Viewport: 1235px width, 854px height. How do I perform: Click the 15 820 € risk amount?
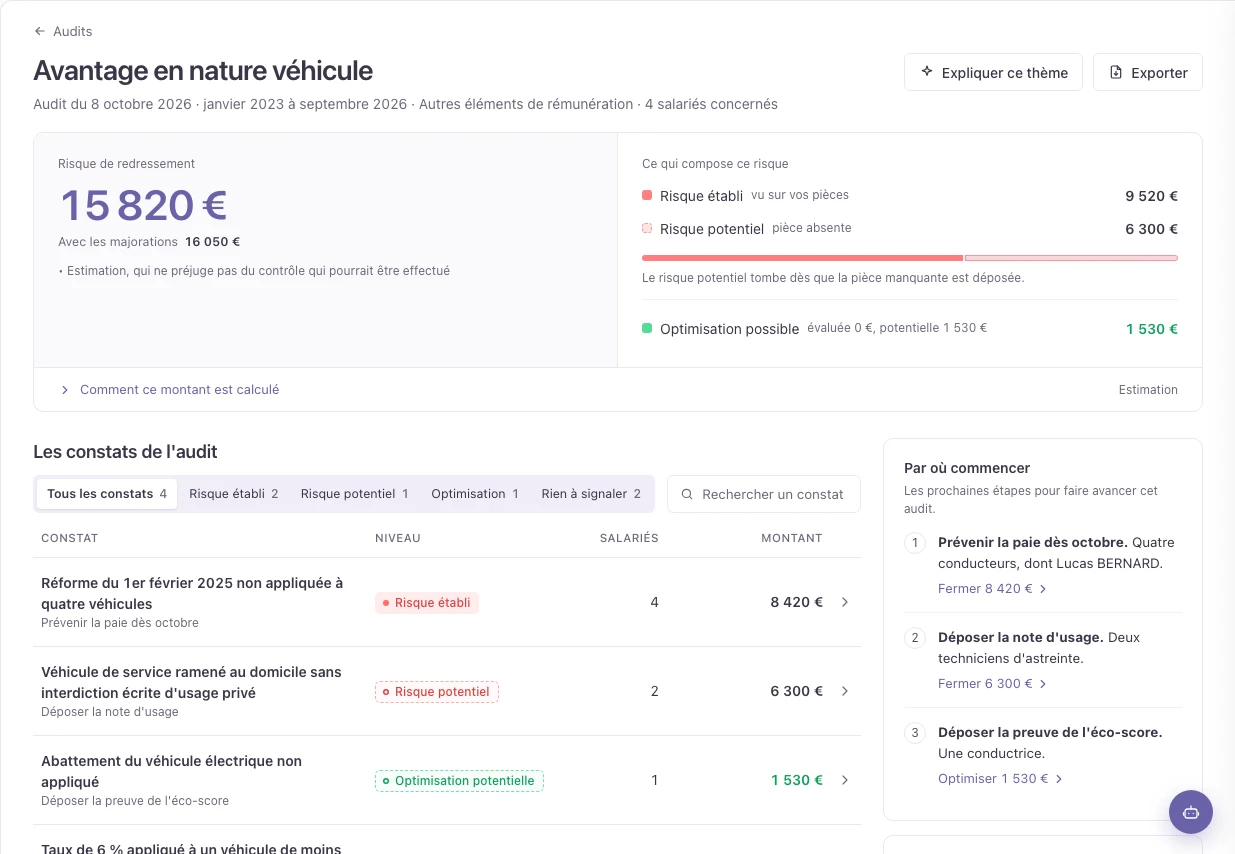144,205
